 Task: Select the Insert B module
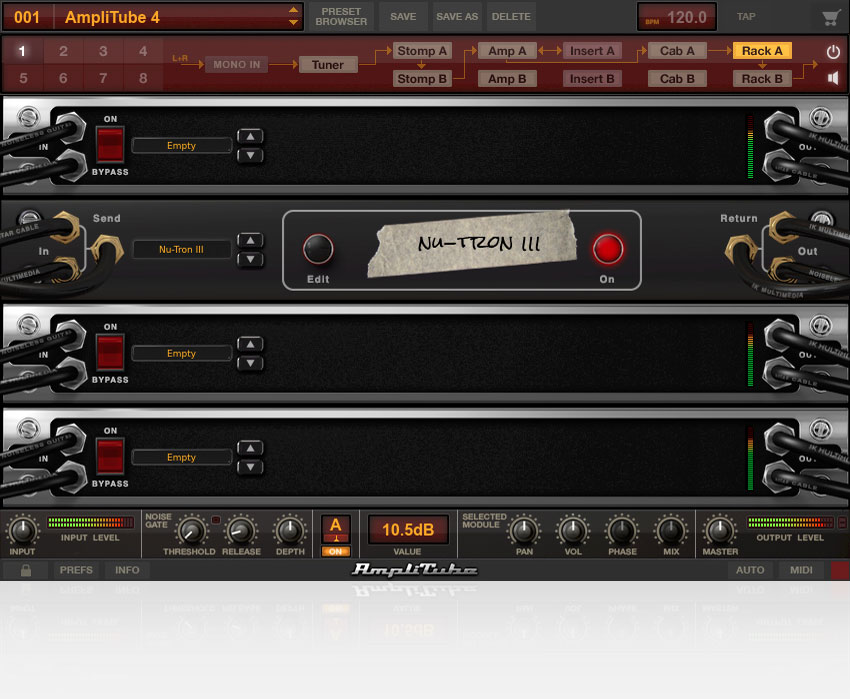pyautogui.click(x=592, y=79)
